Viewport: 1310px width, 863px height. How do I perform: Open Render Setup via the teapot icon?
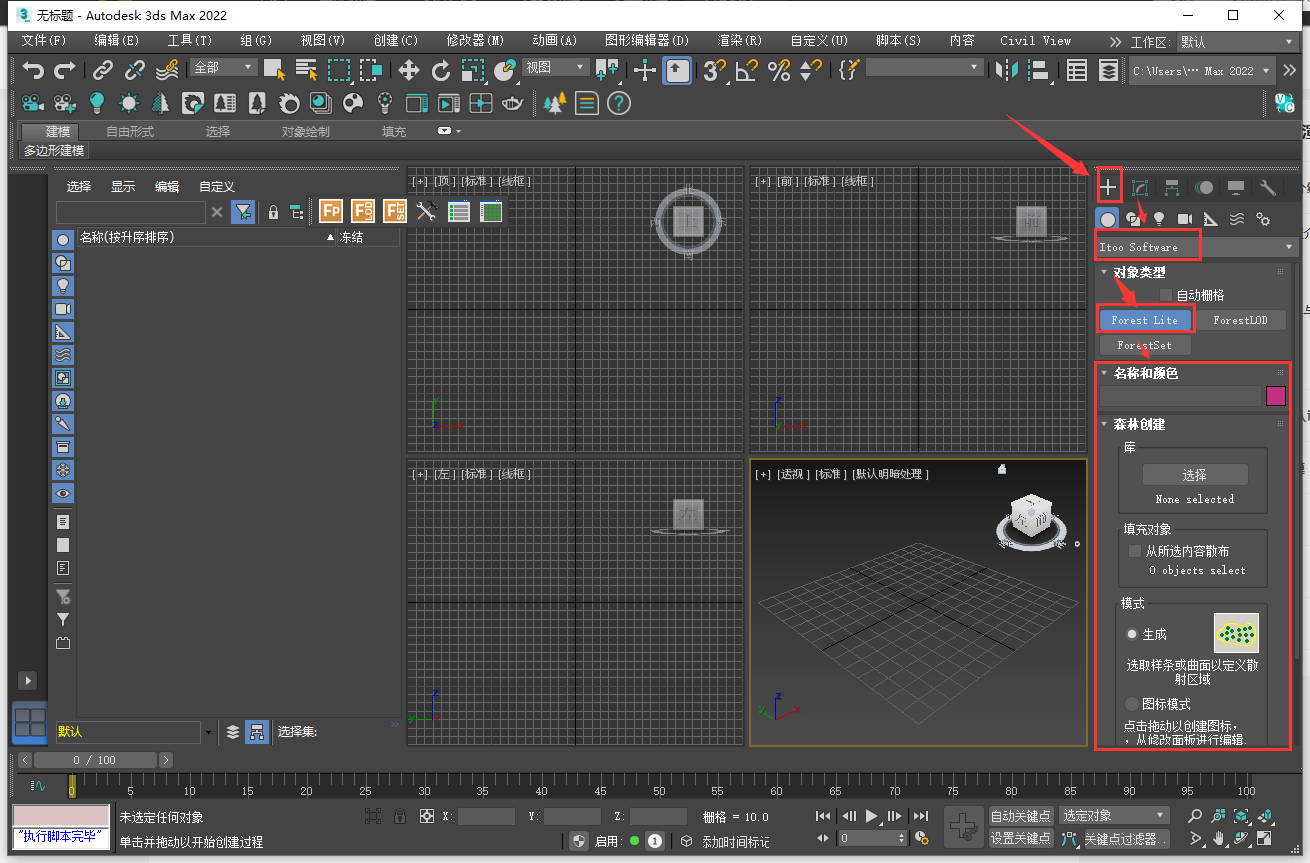[512, 103]
